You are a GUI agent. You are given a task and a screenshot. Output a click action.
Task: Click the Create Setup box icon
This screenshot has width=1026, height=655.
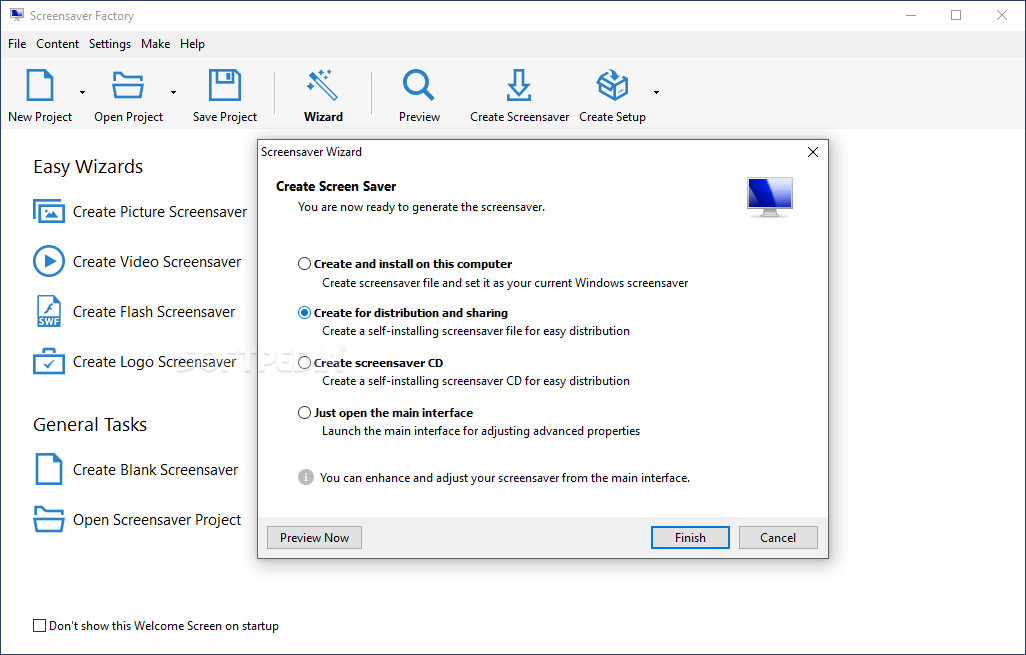click(x=612, y=85)
